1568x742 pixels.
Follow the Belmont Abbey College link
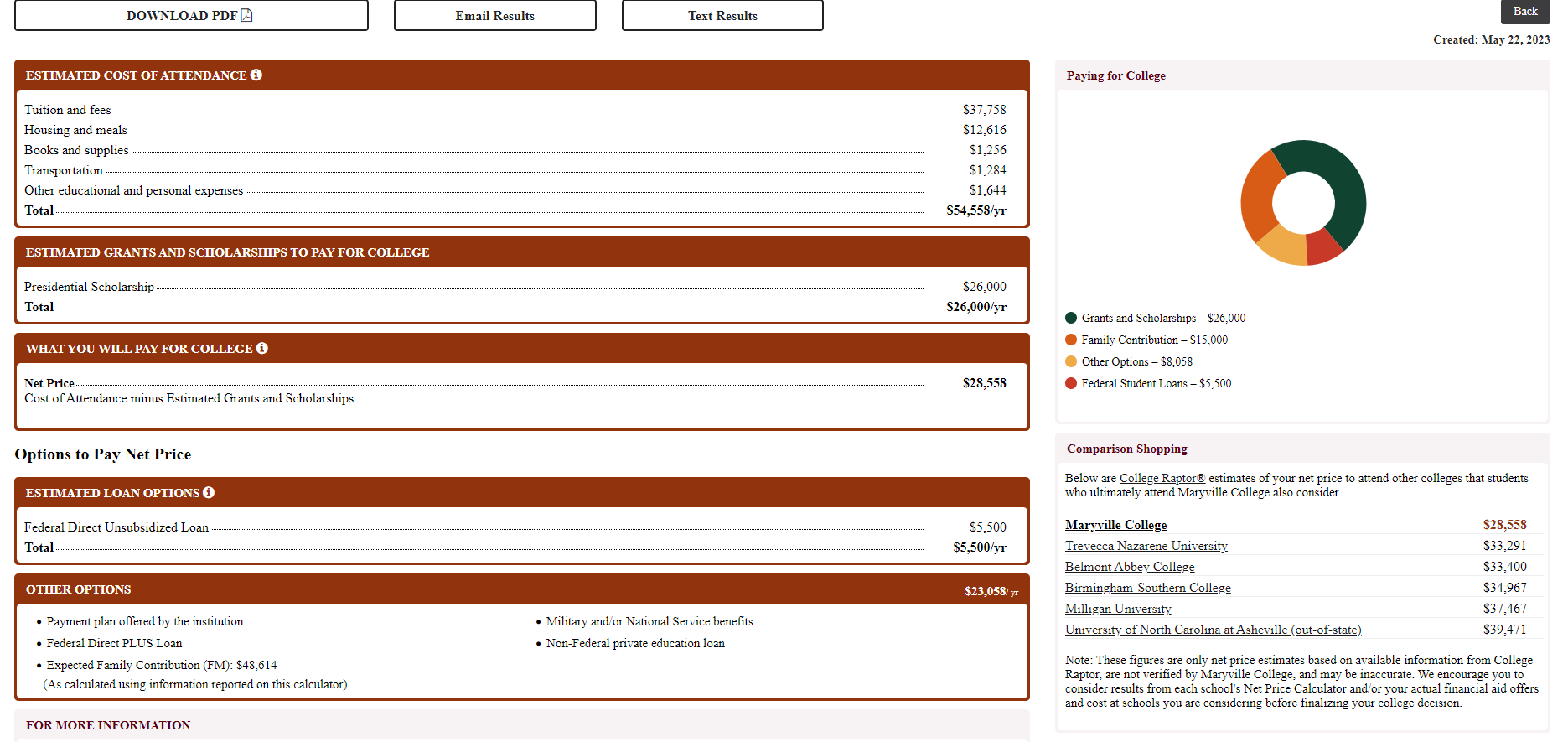(x=1130, y=567)
